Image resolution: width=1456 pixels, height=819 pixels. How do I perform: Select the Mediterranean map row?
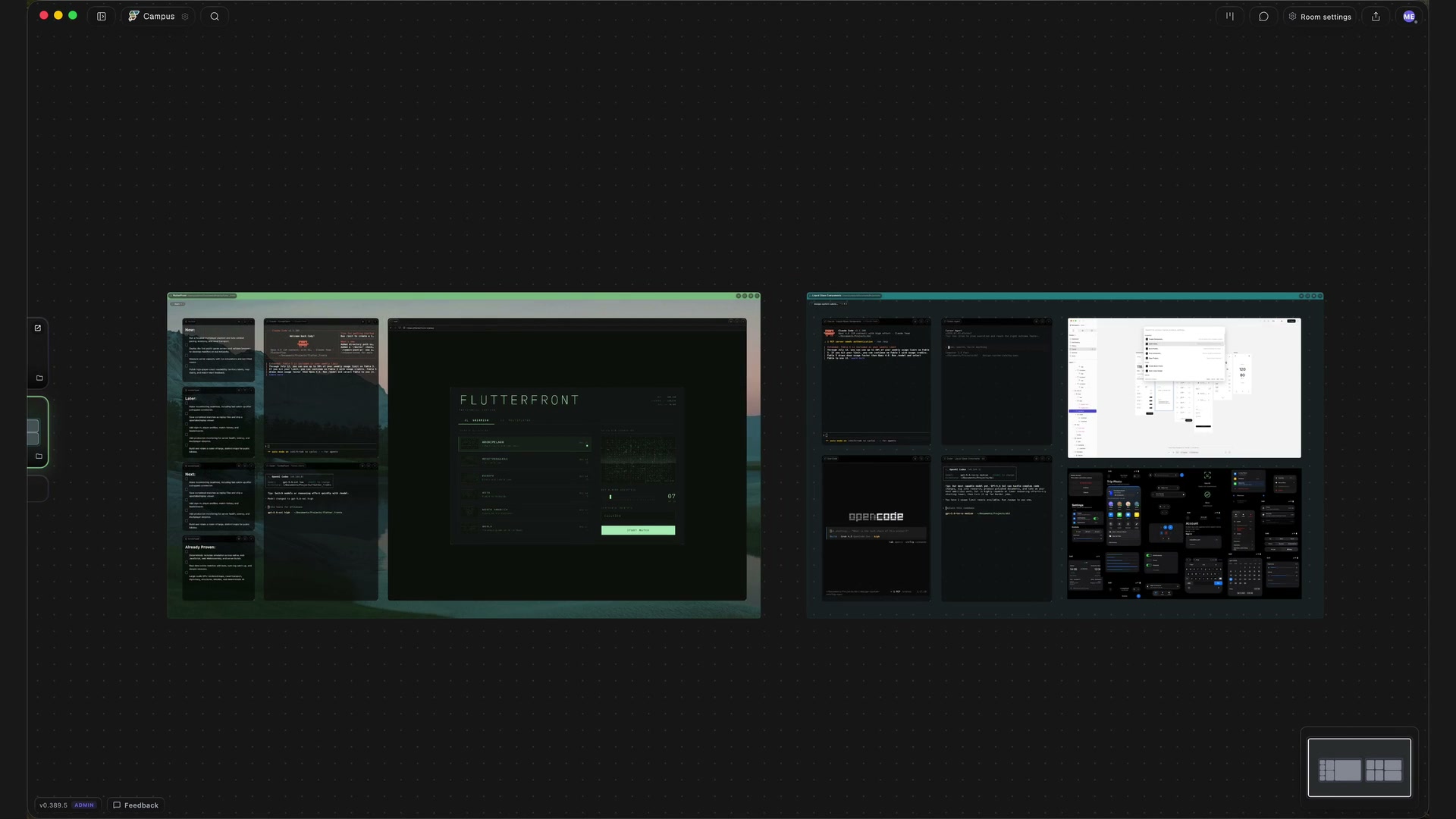click(x=525, y=460)
